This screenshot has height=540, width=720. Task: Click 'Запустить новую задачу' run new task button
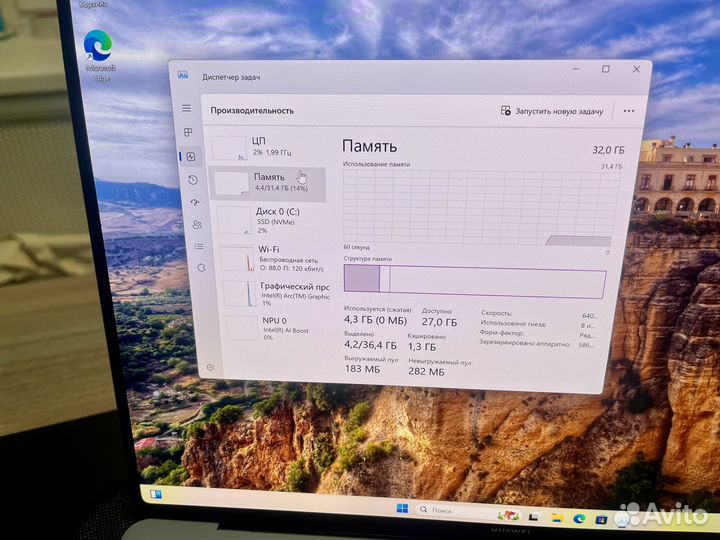552,111
